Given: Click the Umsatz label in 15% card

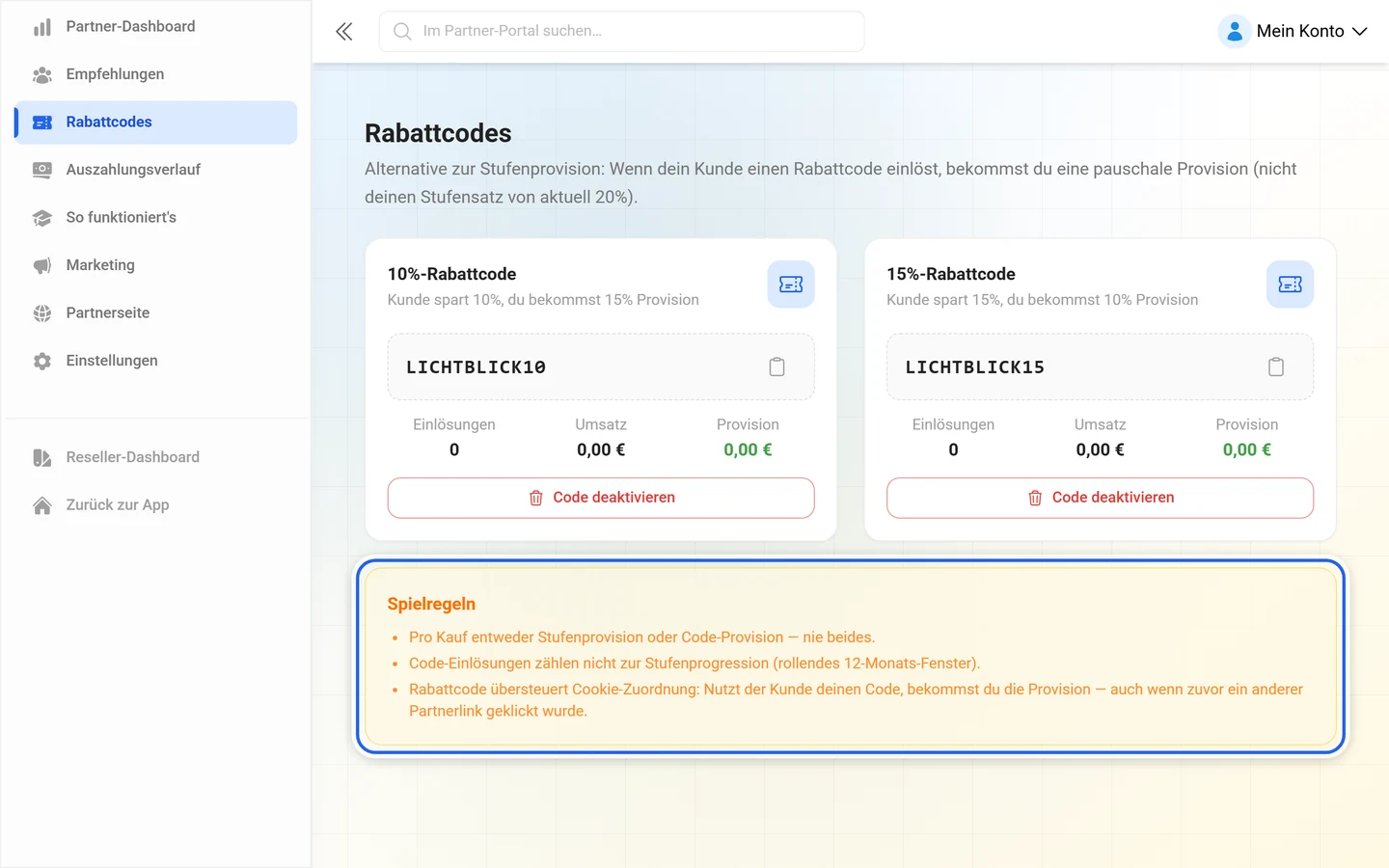Looking at the screenshot, I should [x=1100, y=424].
